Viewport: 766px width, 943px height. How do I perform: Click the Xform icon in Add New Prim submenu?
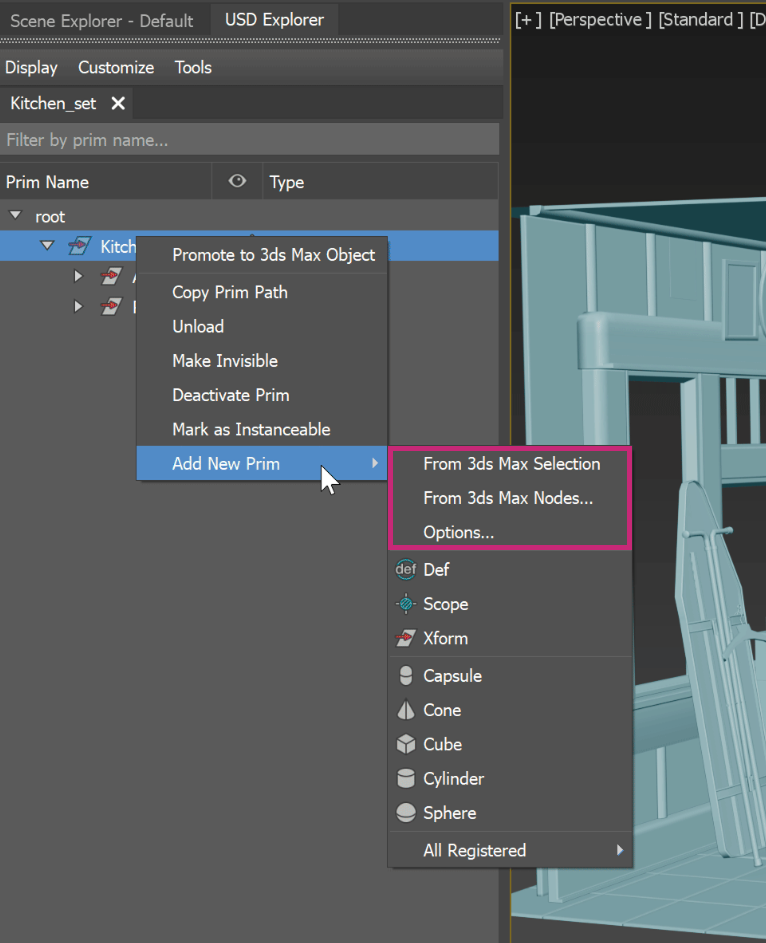[x=406, y=638]
